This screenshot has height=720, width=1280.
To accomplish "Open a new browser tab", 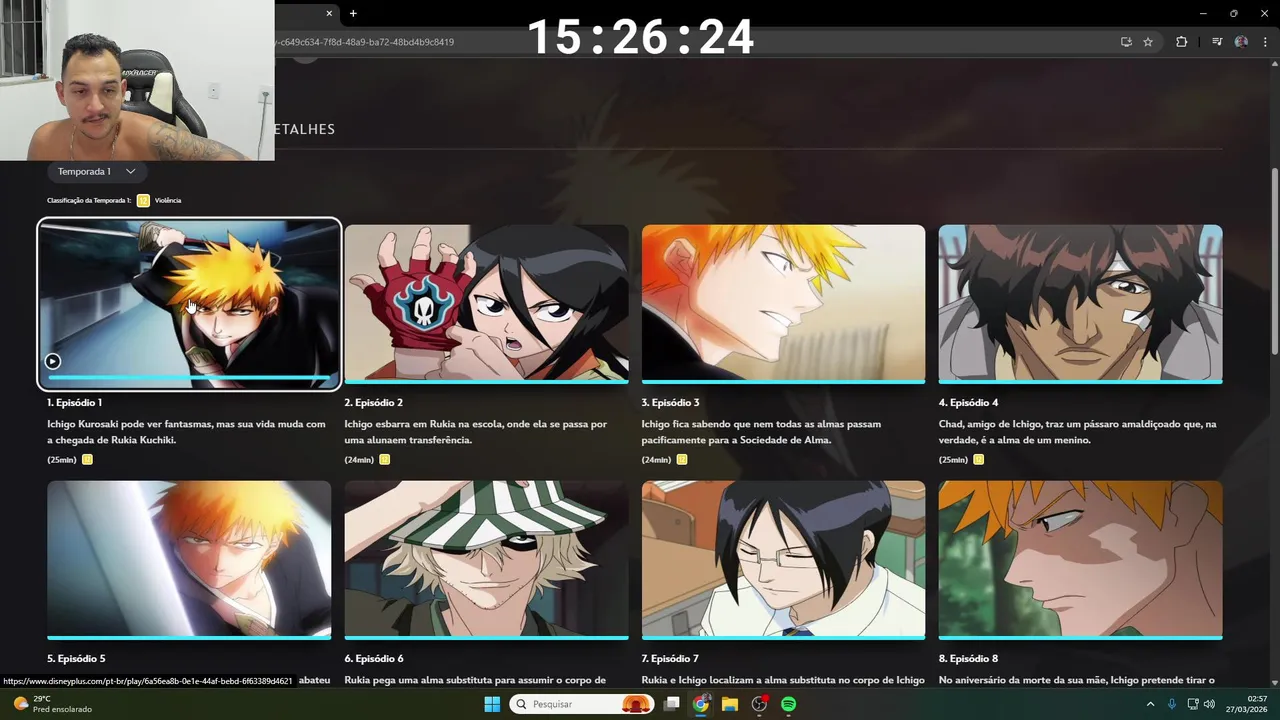I will pos(353,13).
